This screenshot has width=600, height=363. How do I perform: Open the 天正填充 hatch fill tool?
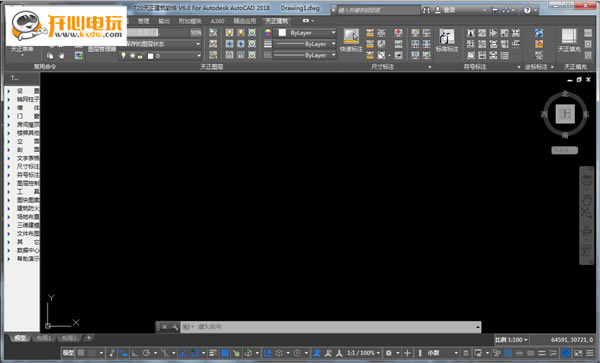pyautogui.click(x=569, y=41)
